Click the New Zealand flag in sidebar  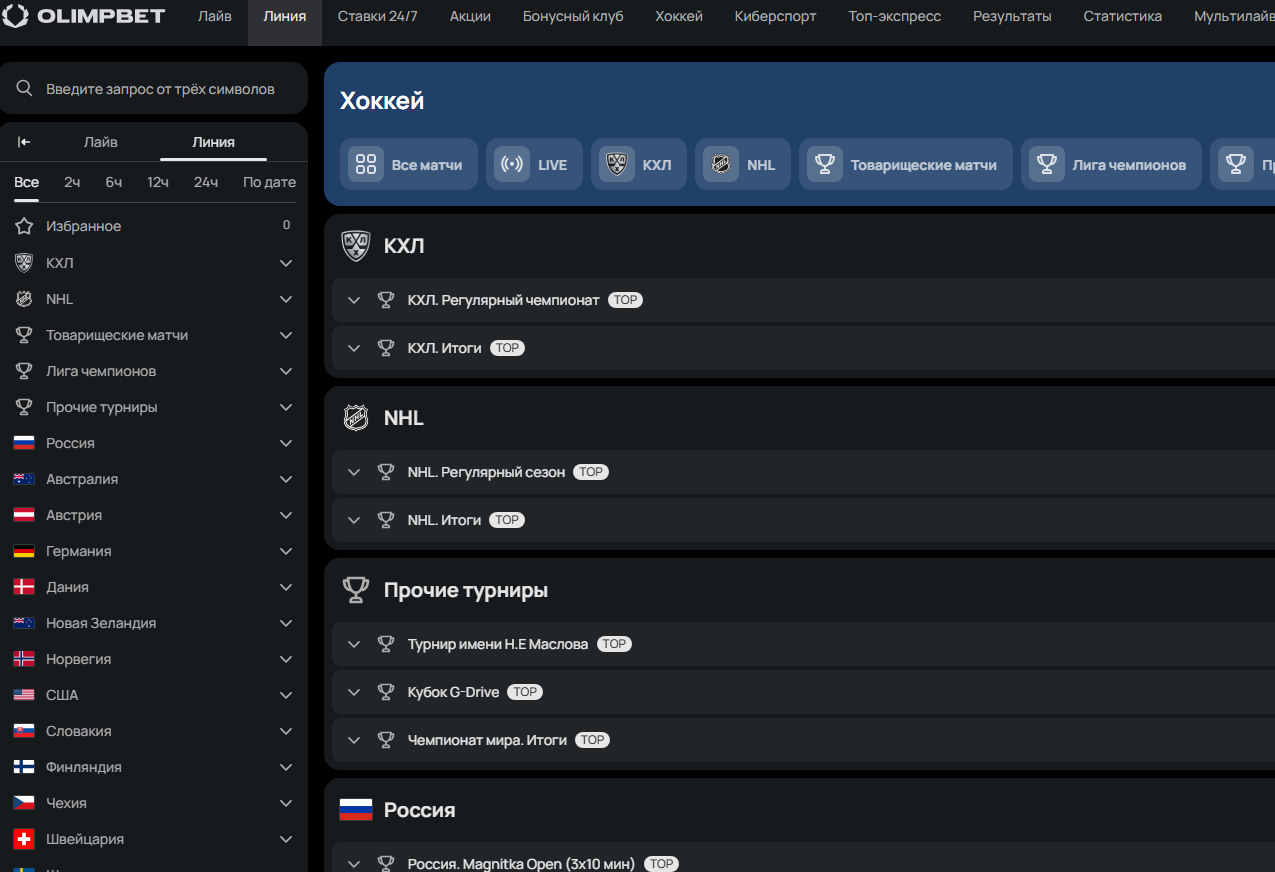click(x=24, y=623)
